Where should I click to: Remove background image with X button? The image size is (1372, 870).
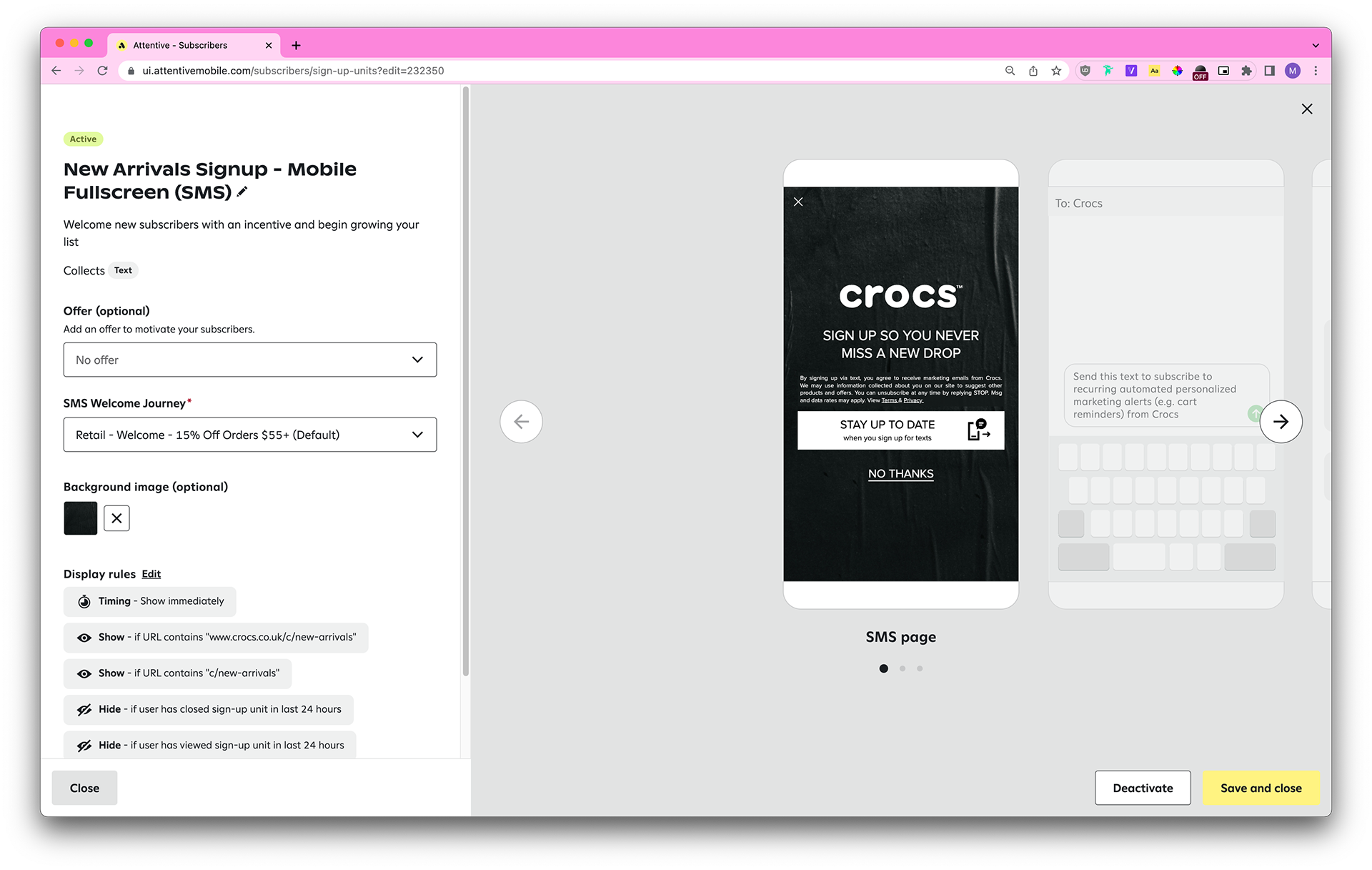coord(116,518)
